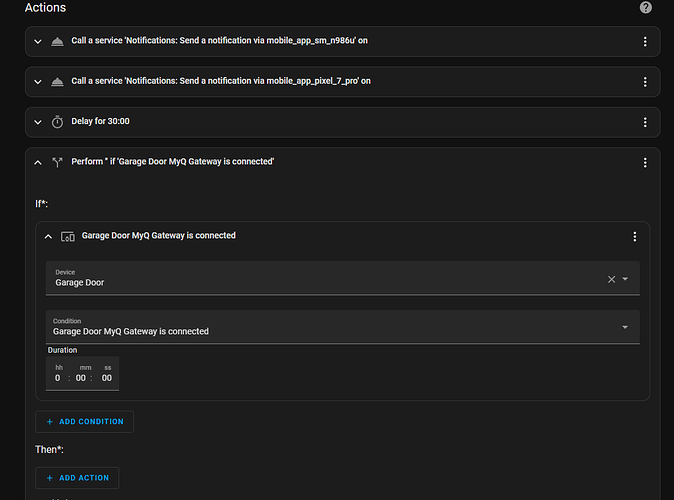Click the duration minutes field
The width and height of the screenshot is (674, 500).
click(82, 377)
